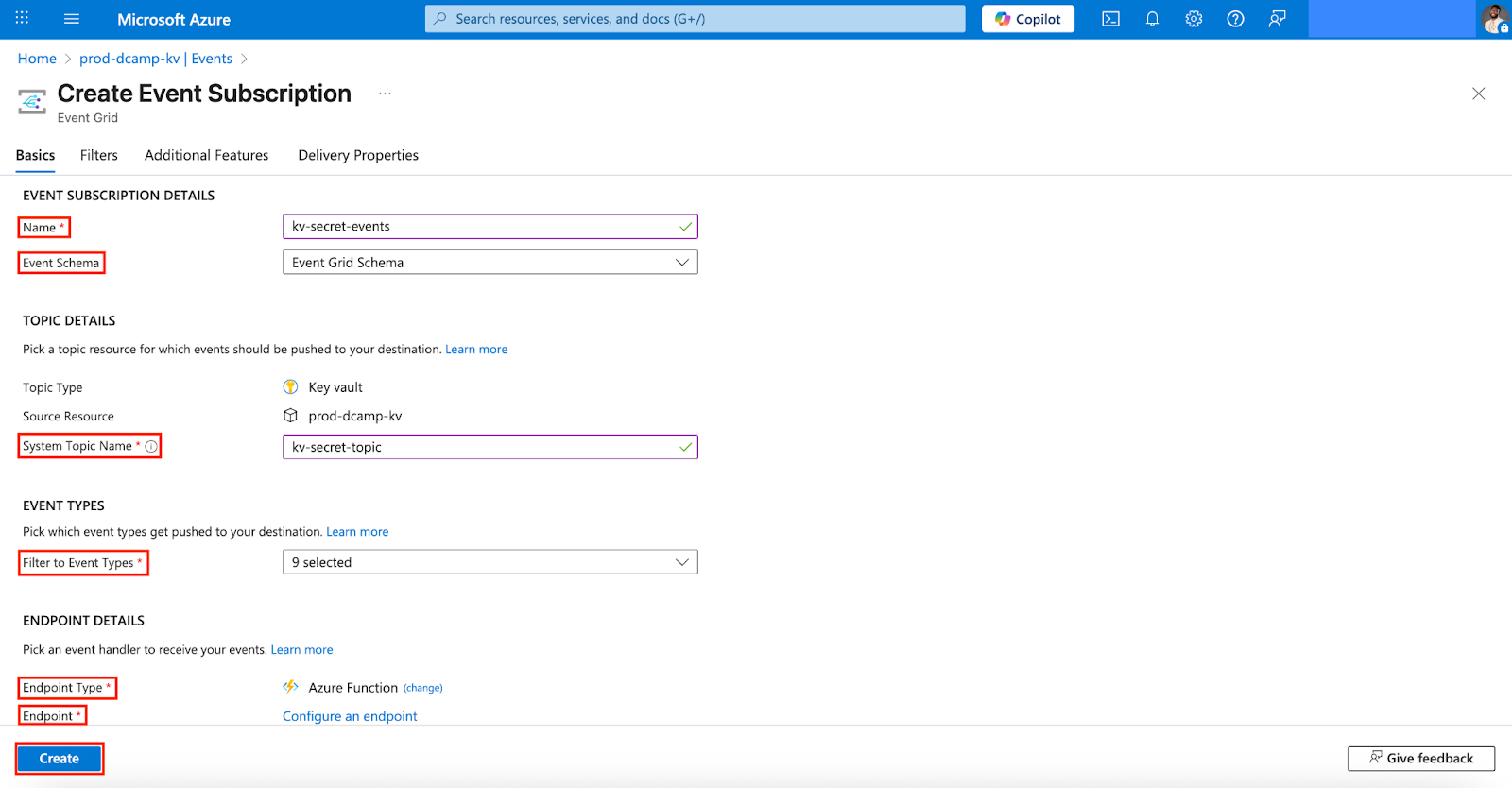Open Learn more link under Endpoint Details

point(301,650)
